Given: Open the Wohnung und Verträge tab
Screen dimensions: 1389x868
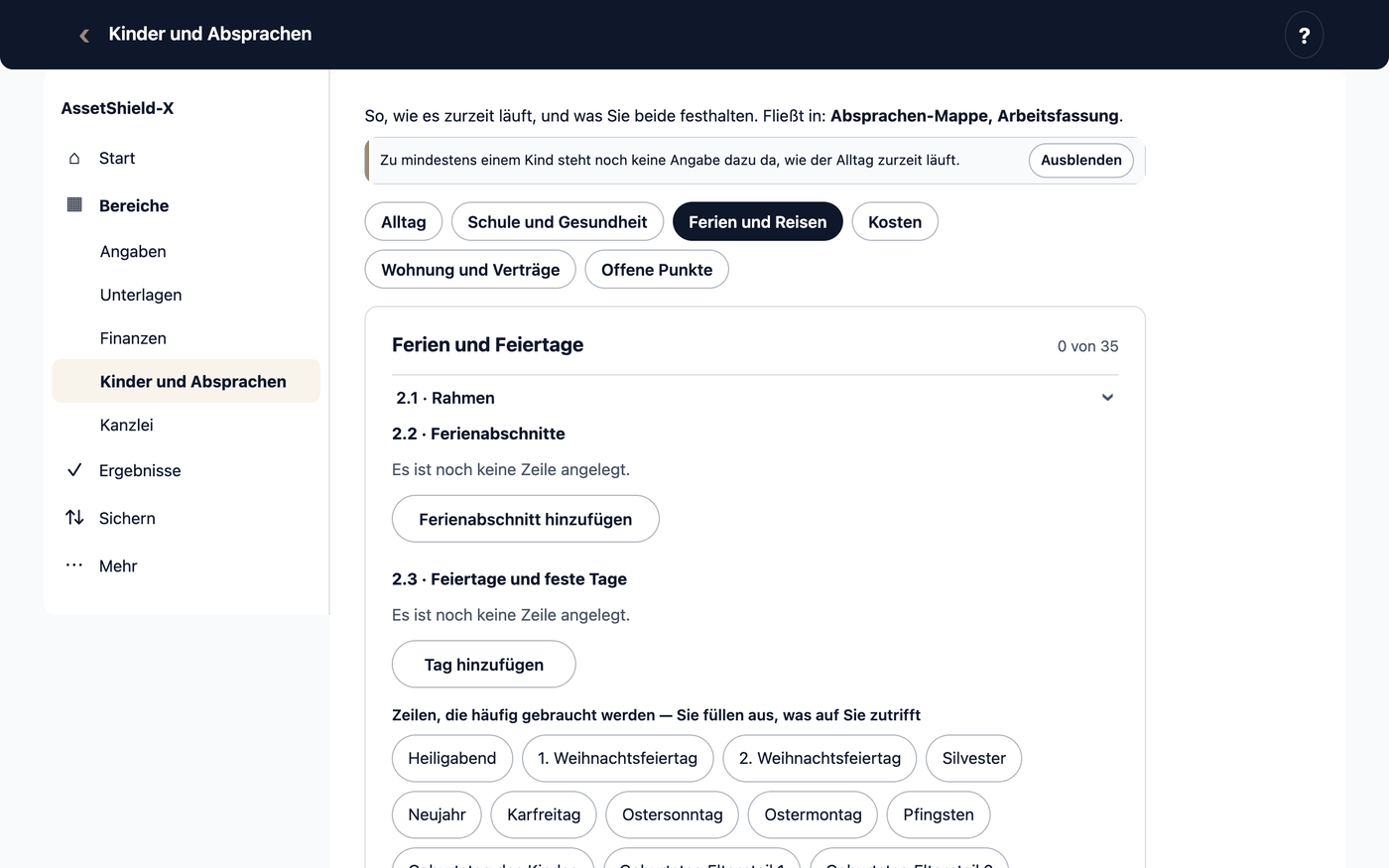Looking at the screenshot, I should tap(470, 270).
